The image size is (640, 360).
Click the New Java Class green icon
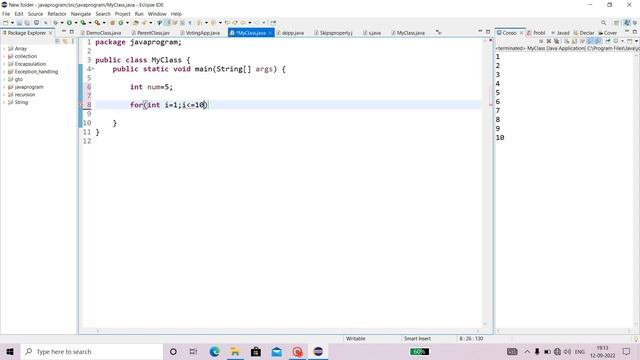tap(121, 23)
